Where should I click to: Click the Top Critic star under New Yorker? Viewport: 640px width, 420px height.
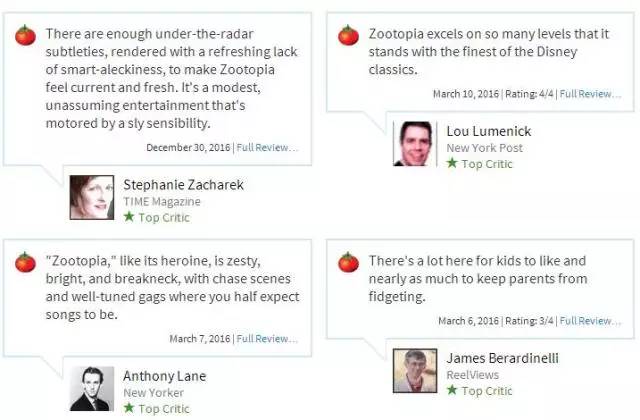128,409
